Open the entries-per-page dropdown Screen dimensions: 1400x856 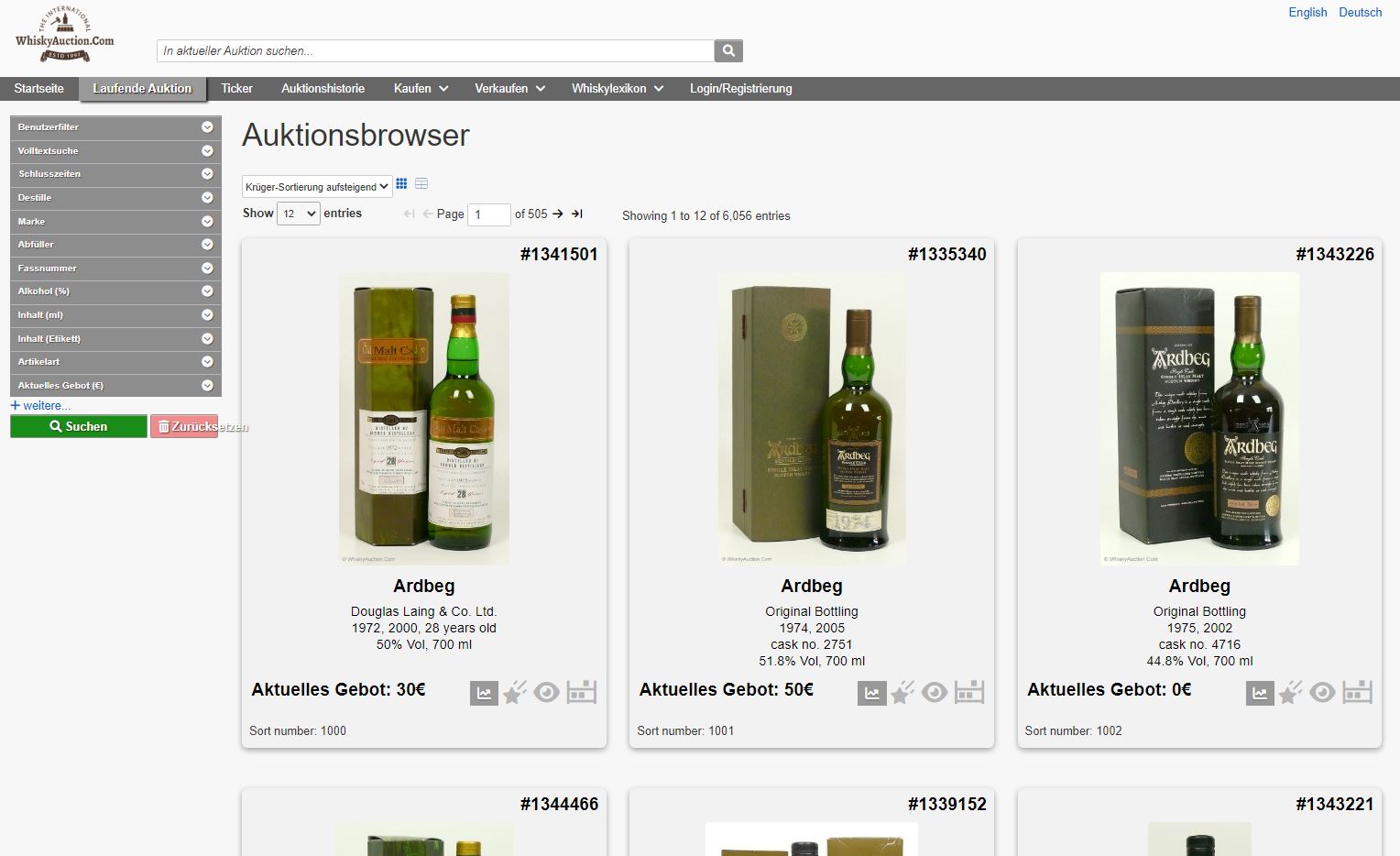(x=299, y=214)
